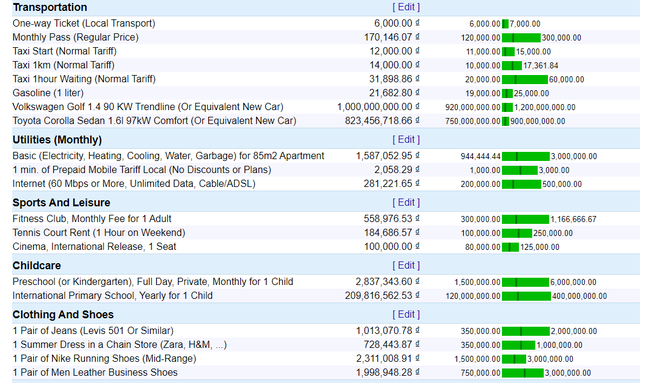Select the Basic utilities 85m2 Apartment row
This screenshot has height=383, width=660.
pyautogui.click(x=326, y=156)
